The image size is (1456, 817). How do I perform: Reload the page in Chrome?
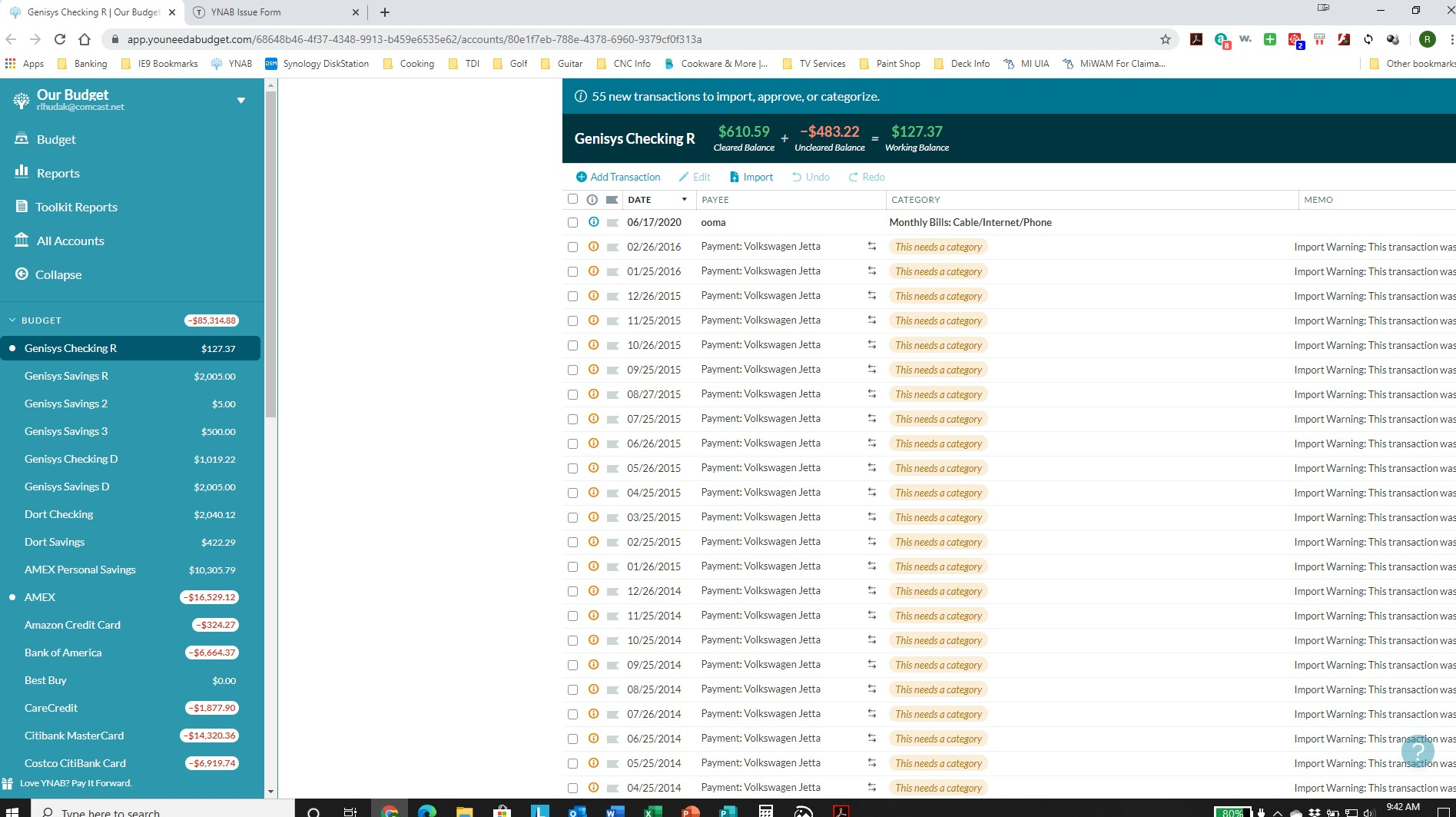pos(60,39)
